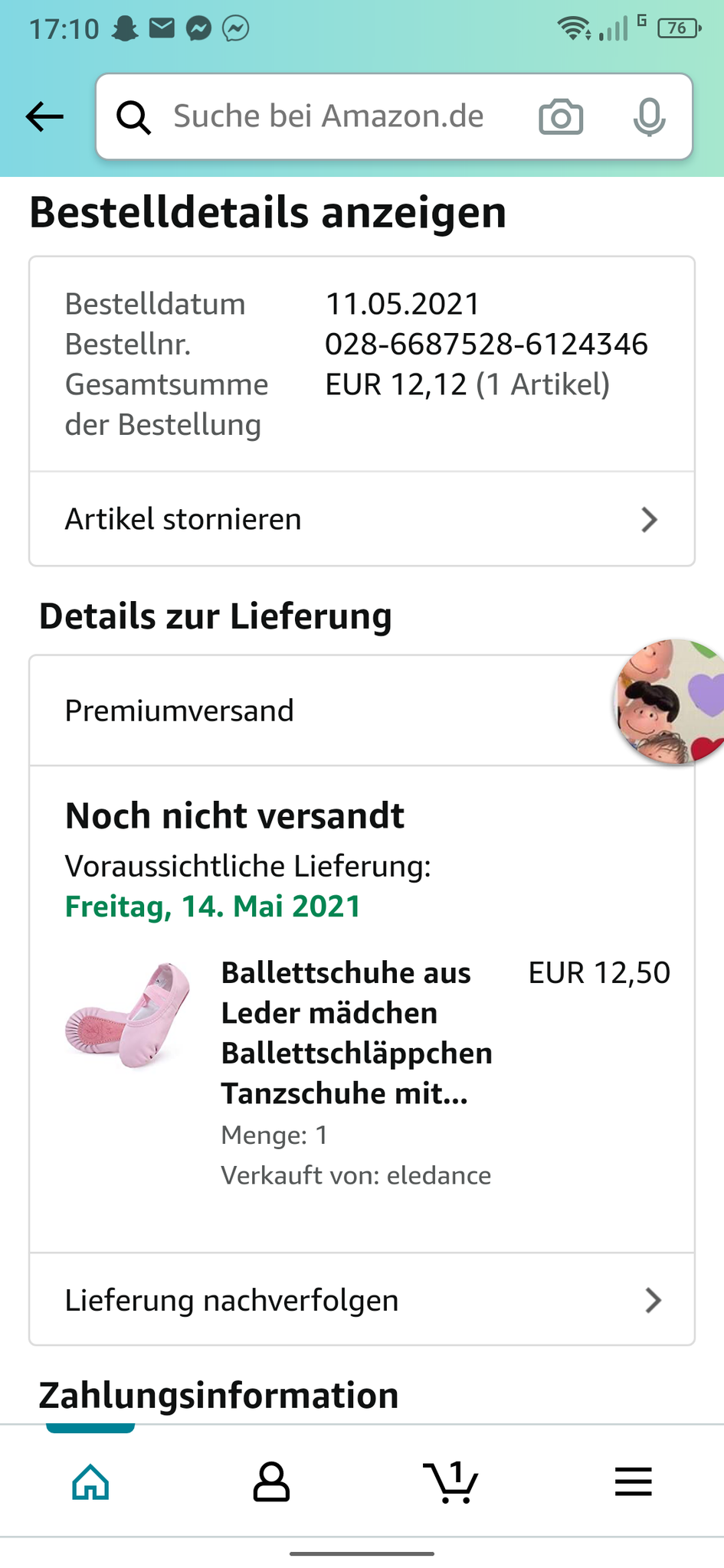Tap the order number 028-6687528-6124346
This screenshot has height=1568, width=724.
pyautogui.click(x=486, y=345)
